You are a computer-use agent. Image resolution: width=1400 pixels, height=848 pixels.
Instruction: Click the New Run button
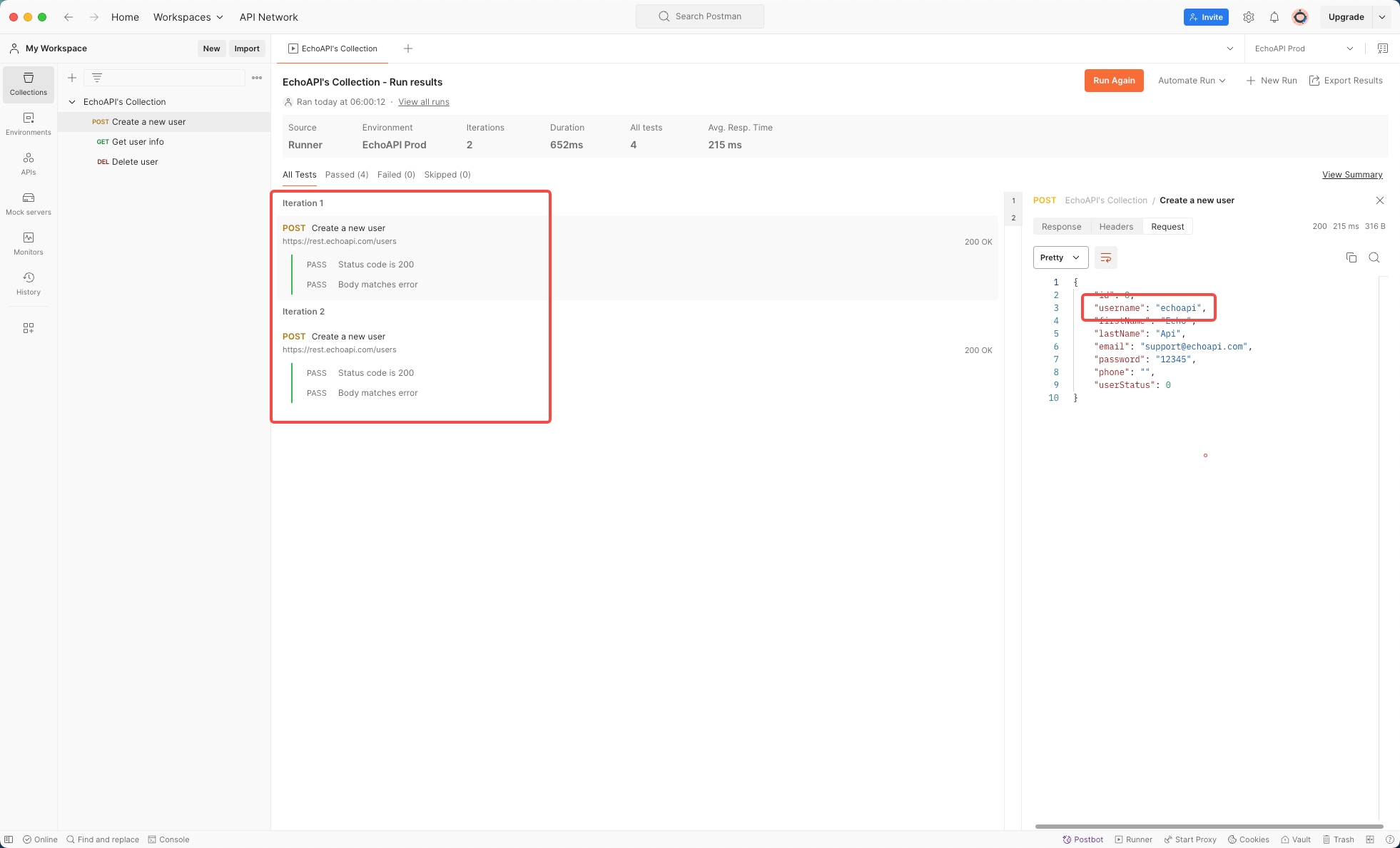coord(1272,81)
